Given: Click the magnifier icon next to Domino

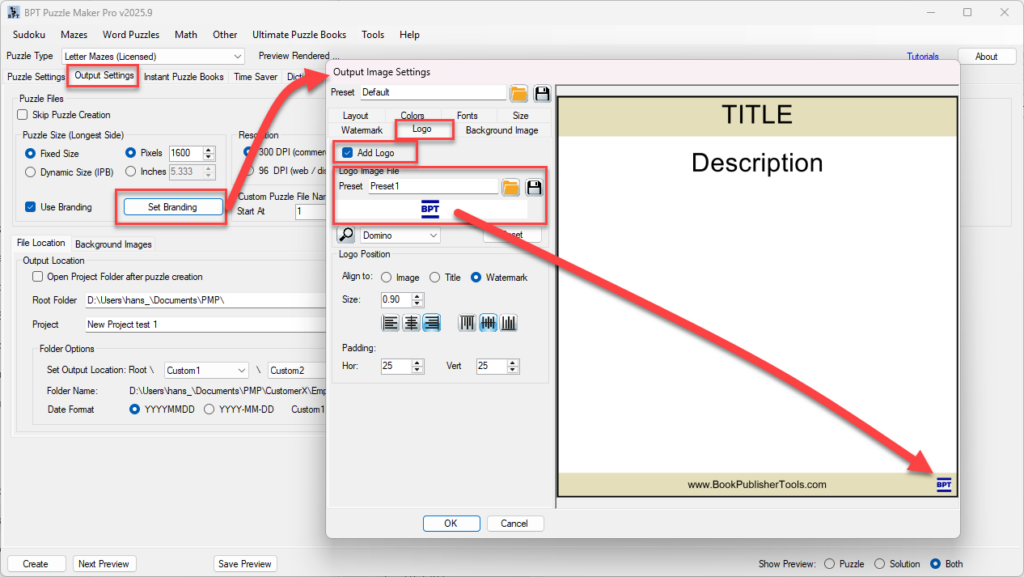Looking at the screenshot, I should coord(345,235).
